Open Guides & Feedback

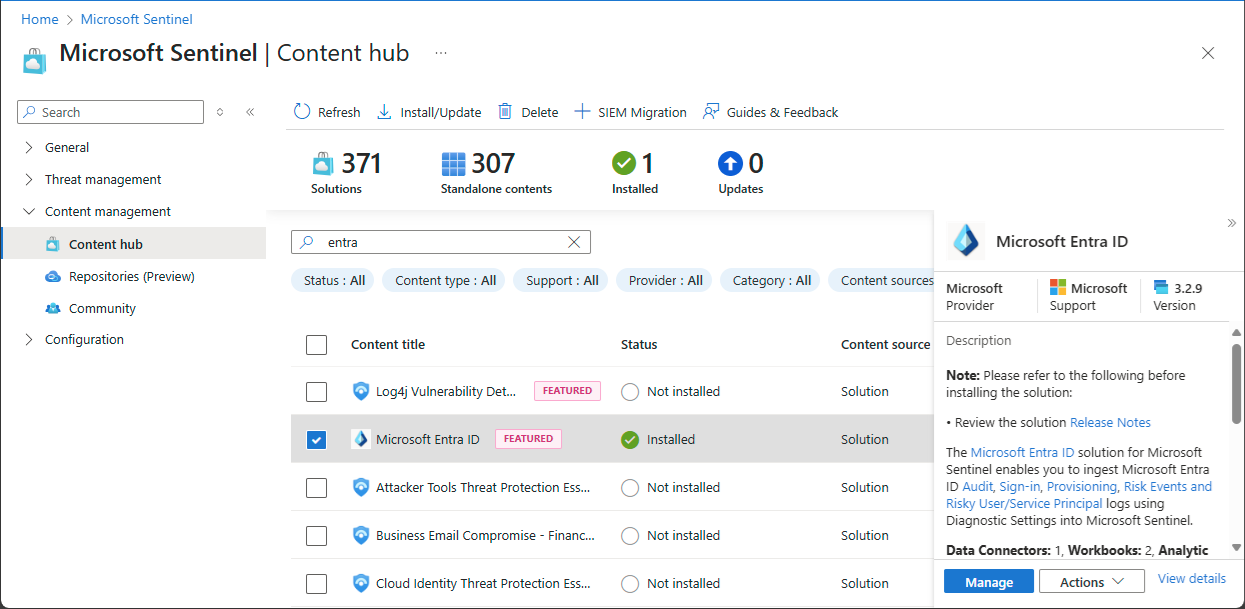pyautogui.click(x=770, y=112)
